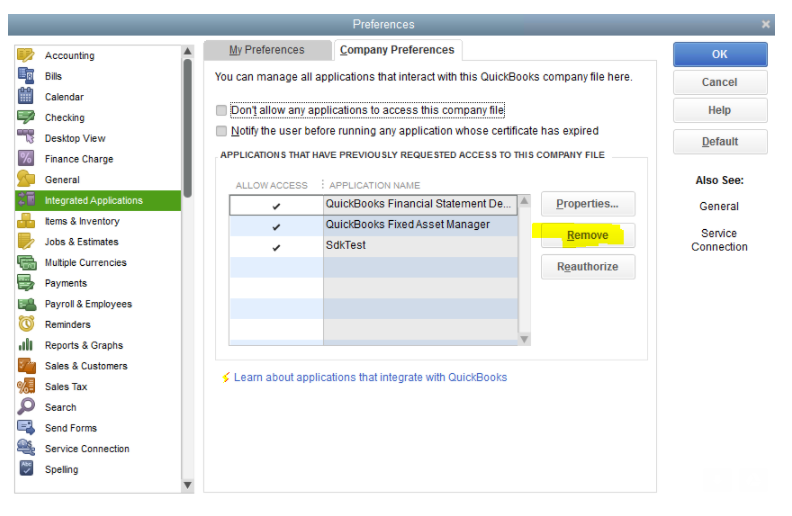Click the General category icon
This screenshot has width=792, height=516.
pos(26,179)
